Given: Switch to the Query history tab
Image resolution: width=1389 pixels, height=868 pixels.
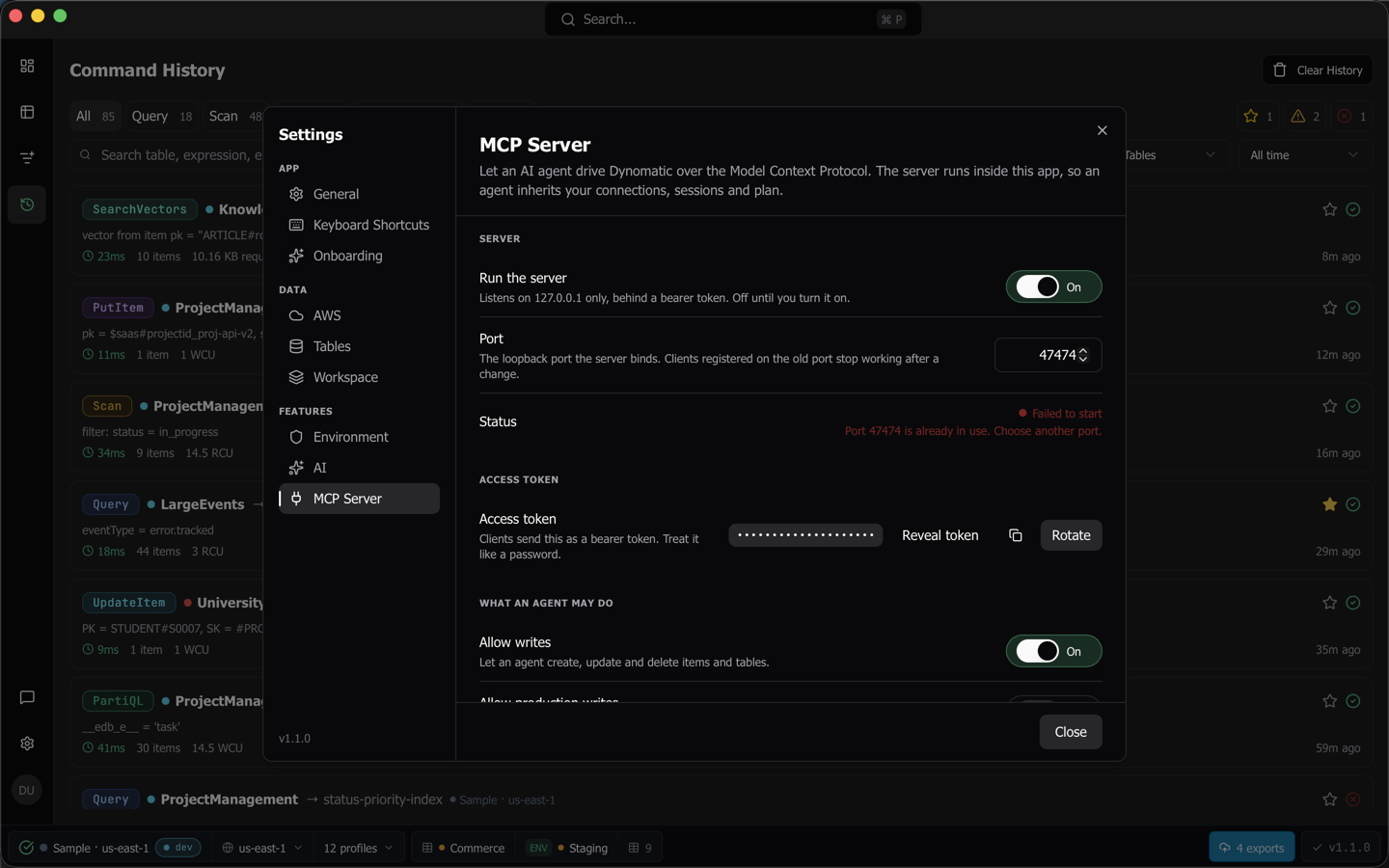Looking at the screenshot, I should click(162, 117).
